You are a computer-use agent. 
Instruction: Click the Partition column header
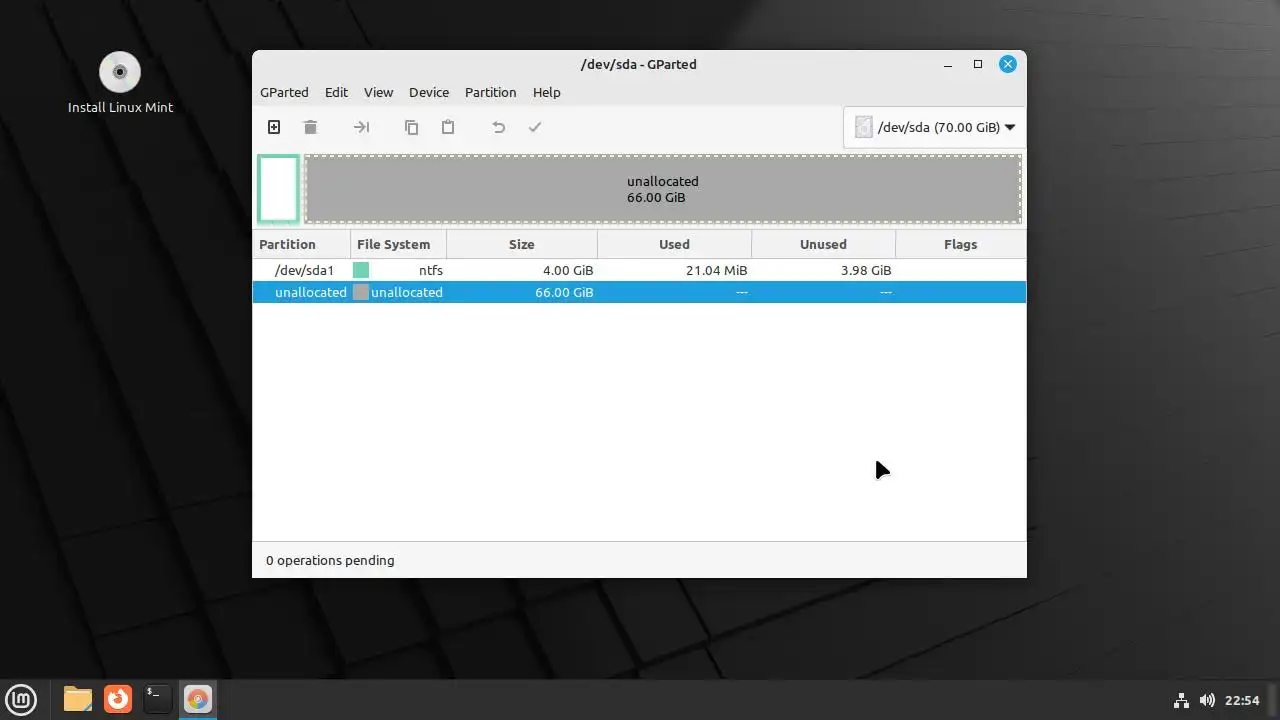301,244
